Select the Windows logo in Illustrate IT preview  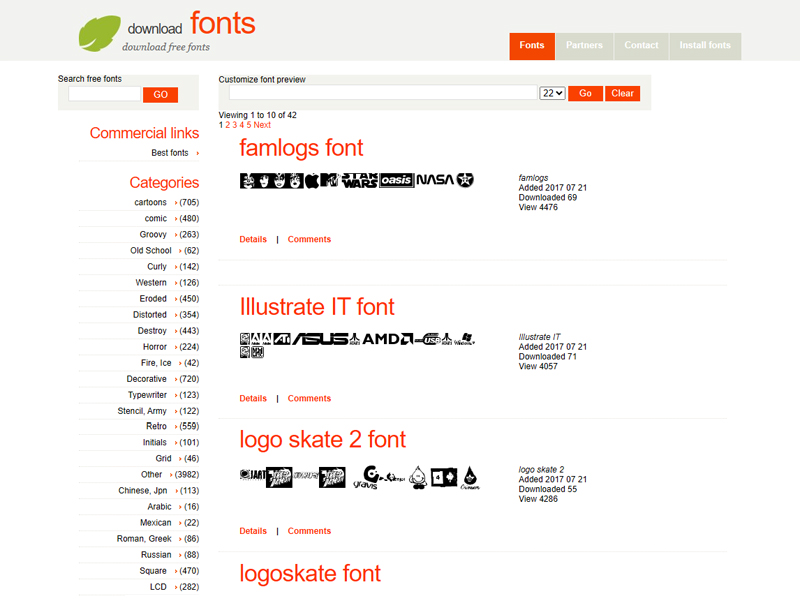click(x=466, y=338)
